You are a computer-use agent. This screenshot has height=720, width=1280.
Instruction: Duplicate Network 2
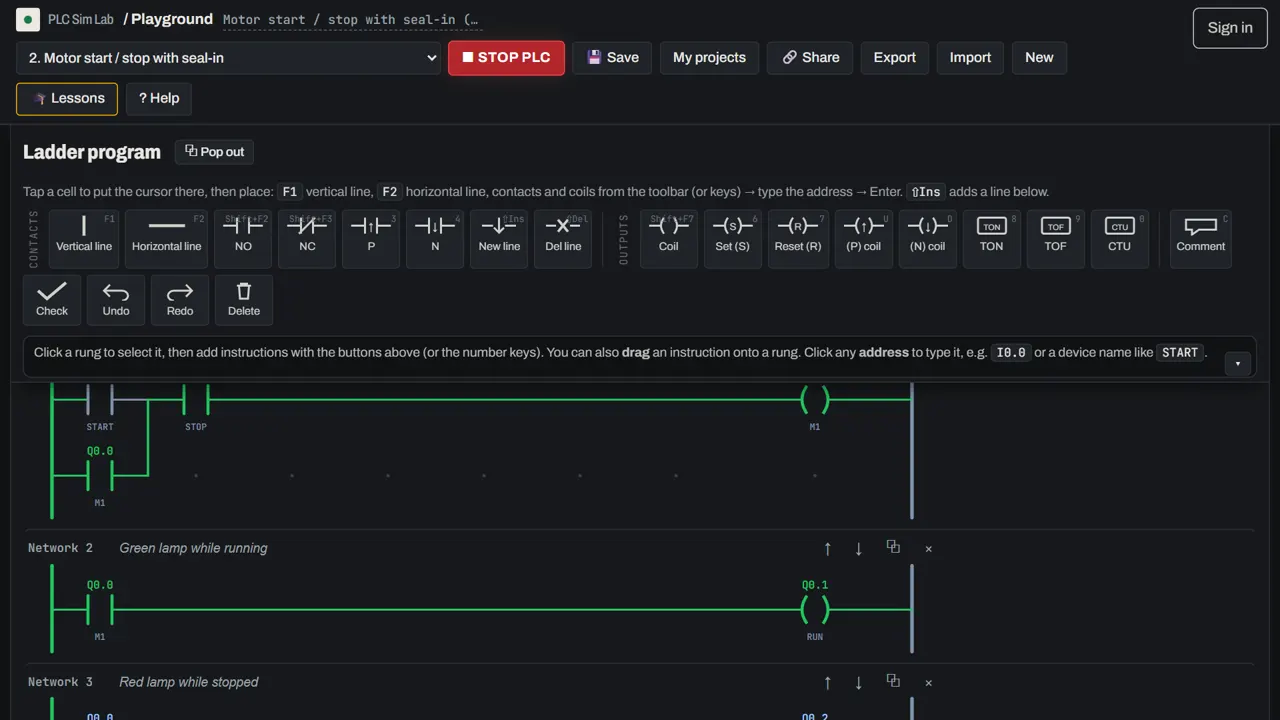point(893,547)
